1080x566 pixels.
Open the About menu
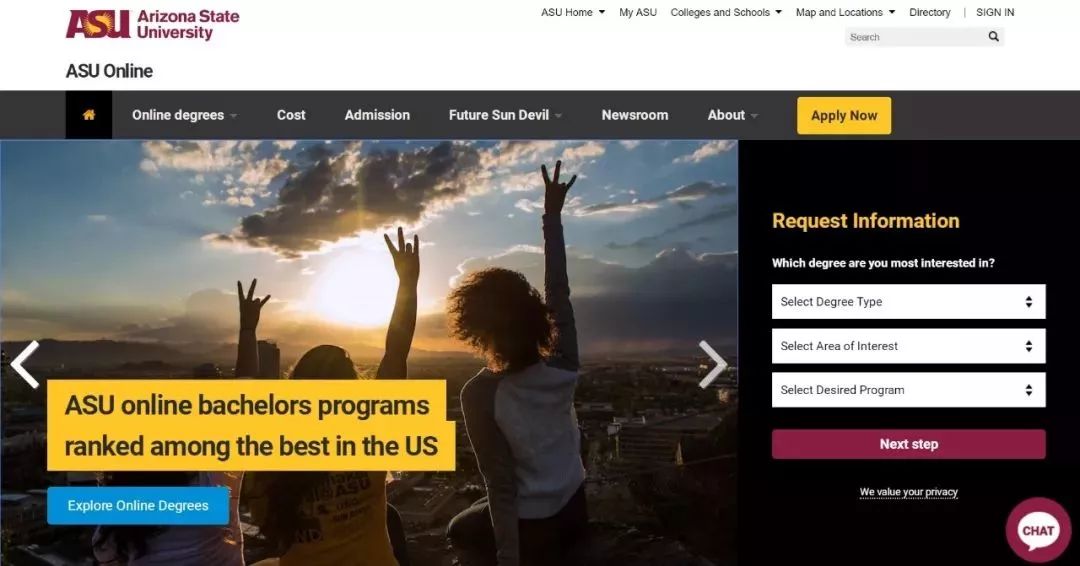click(732, 115)
